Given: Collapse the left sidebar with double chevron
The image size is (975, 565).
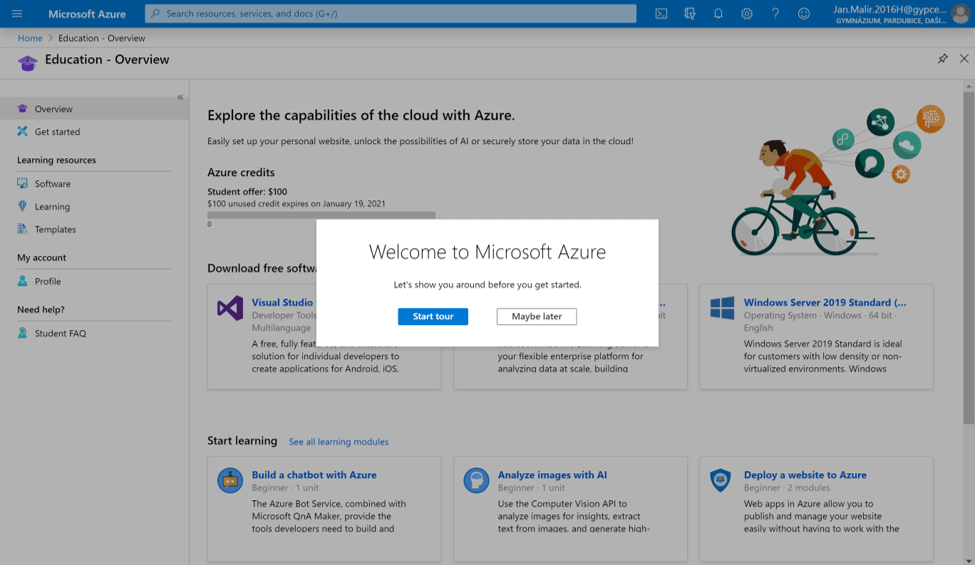Looking at the screenshot, I should [x=180, y=97].
